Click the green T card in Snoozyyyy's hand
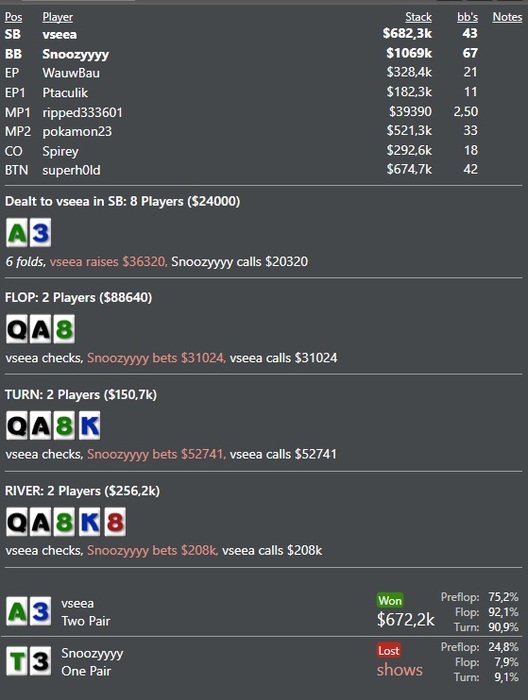This screenshot has width=528, height=700. tap(17, 661)
